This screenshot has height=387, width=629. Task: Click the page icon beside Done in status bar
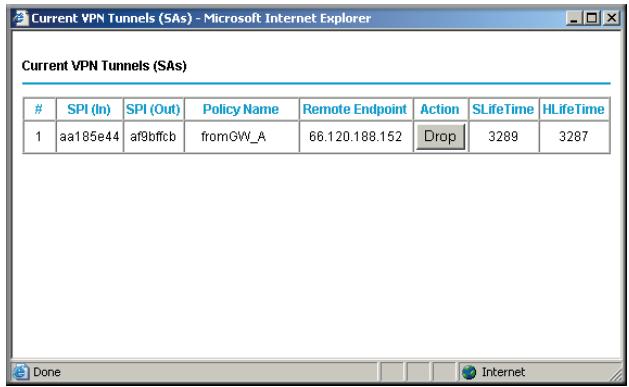(x=20, y=372)
